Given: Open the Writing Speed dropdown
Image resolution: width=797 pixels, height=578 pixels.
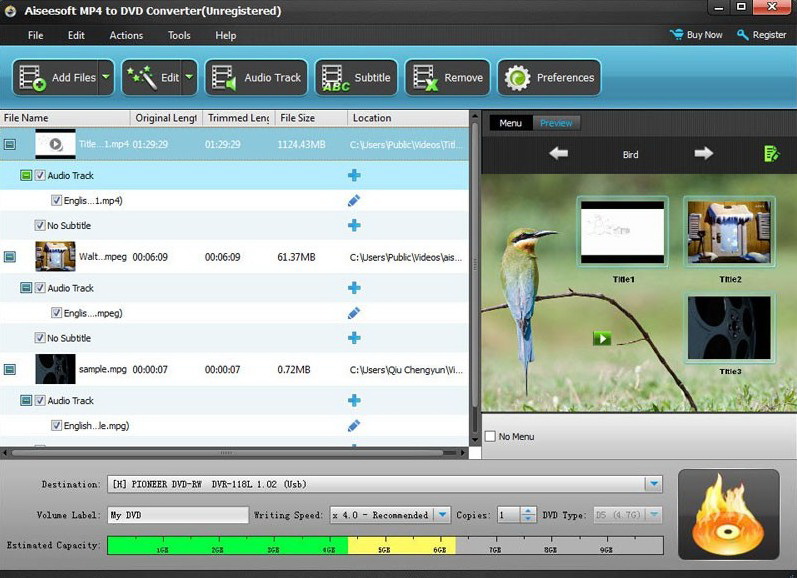Looking at the screenshot, I should point(441,515).
